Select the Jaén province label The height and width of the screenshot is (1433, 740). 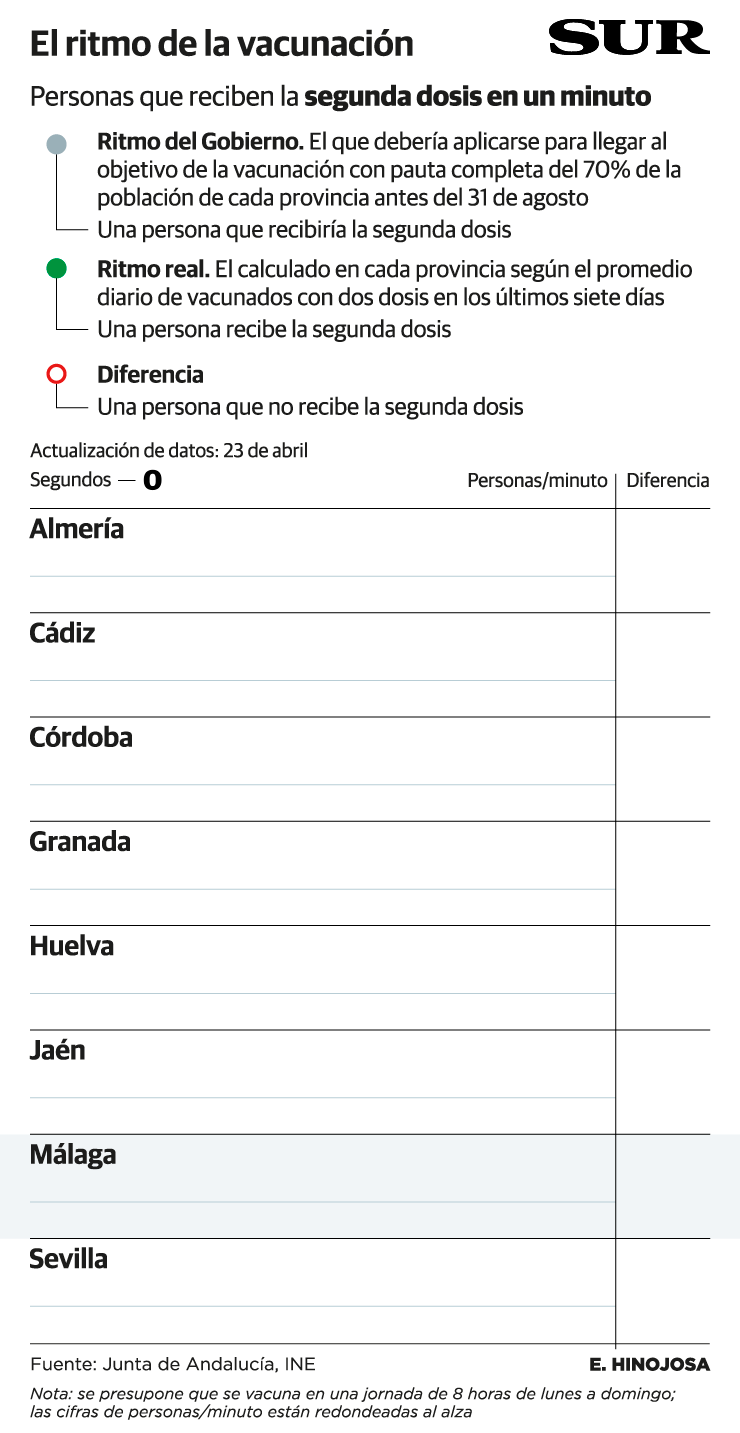[x=58, y=1050]
